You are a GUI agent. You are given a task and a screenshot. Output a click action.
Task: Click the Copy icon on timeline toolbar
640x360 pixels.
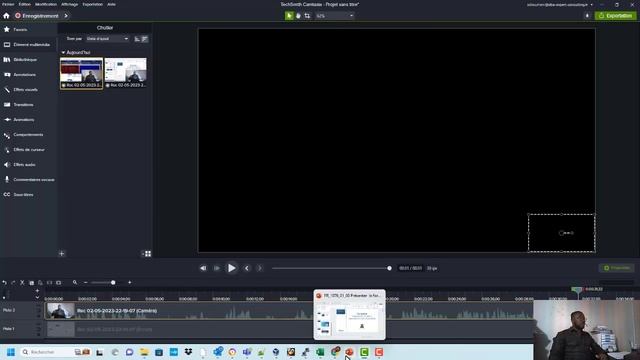tap(31, 282)
